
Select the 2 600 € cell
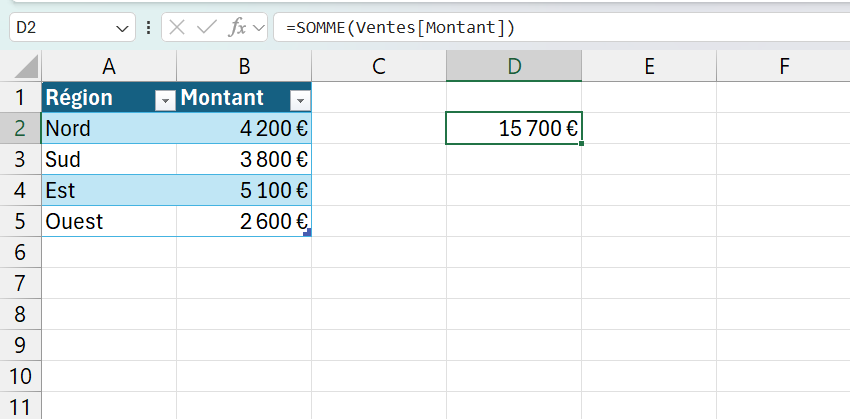pyautogui.click(x=244, y=221)
